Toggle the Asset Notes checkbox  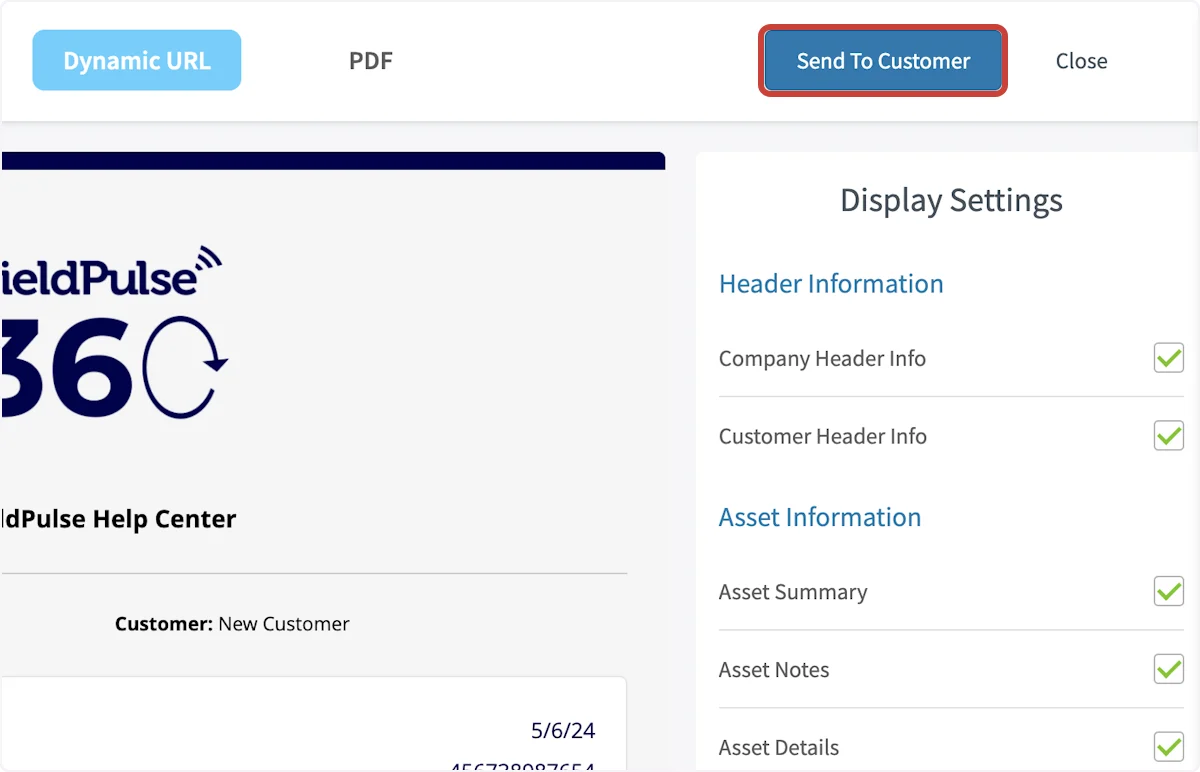[1169, 669]
